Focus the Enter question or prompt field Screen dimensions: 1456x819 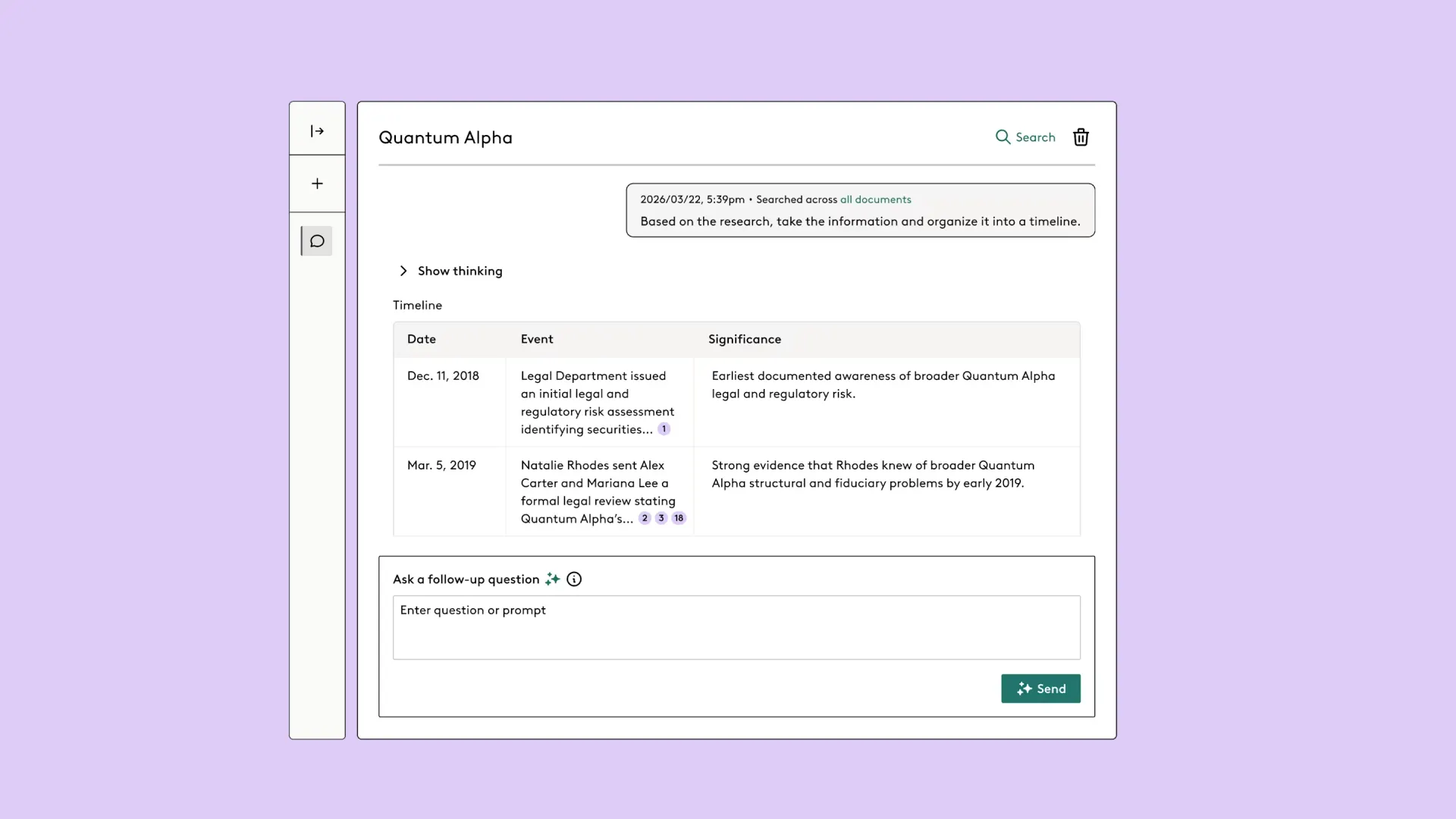click(x=736, y=627)
